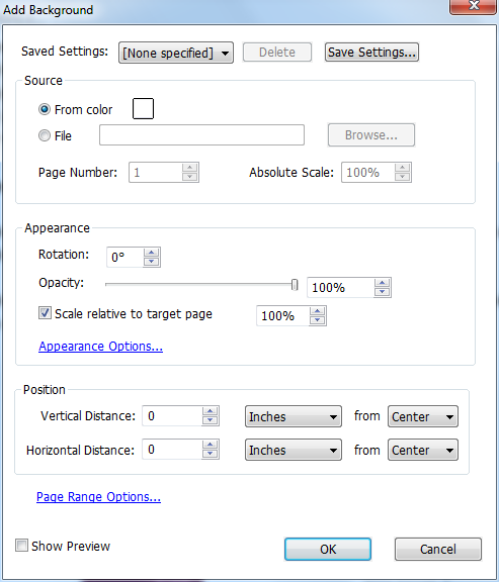Uncheck Scale relative to target page
The image size is (499, 582).
click(x=45, y=313)
